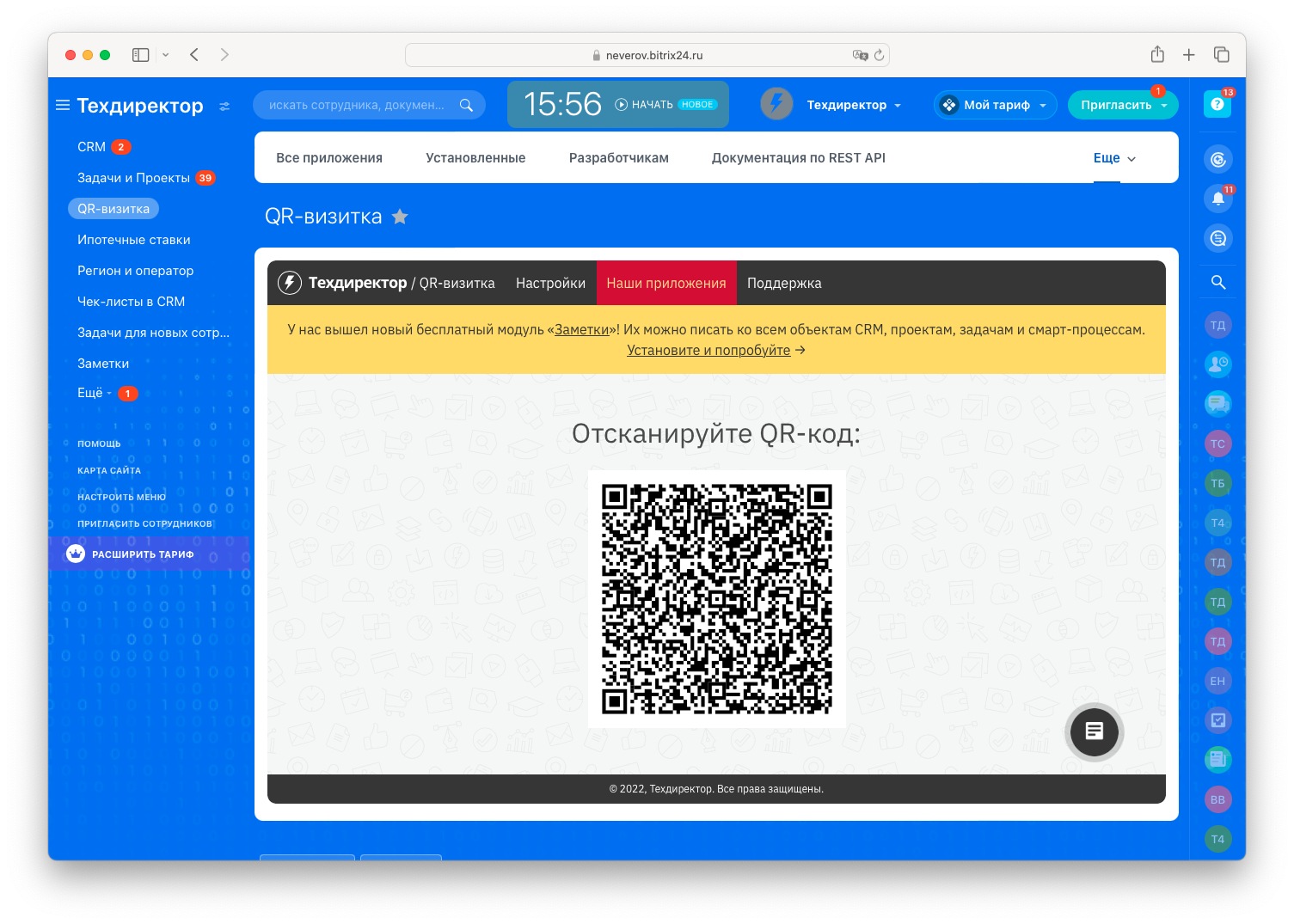Expand the Еще dropdown in the apps tab bar

pos(1114,158)
